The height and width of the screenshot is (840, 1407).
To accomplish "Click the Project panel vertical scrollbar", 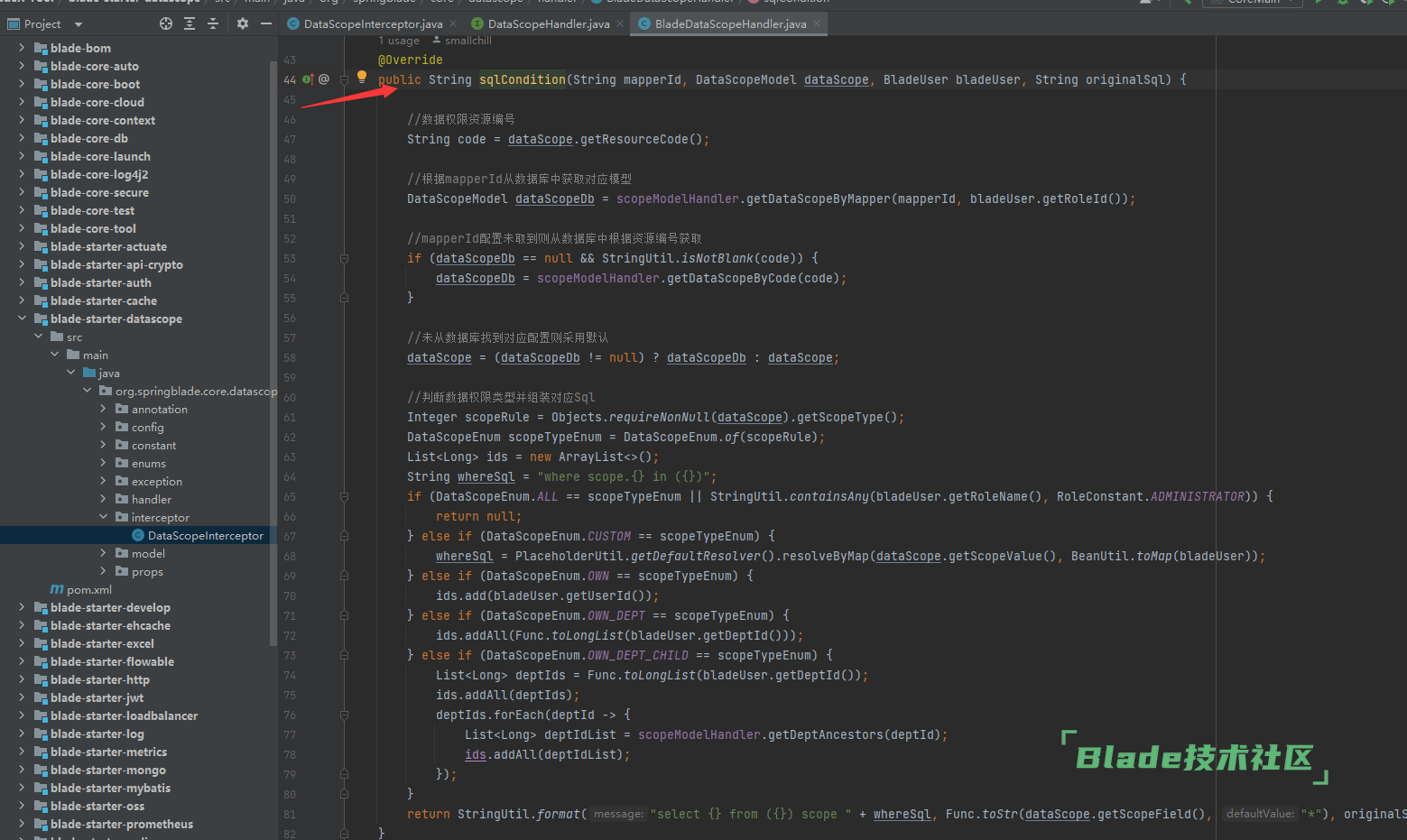I will pyautogui.click(x=273, y=352).
